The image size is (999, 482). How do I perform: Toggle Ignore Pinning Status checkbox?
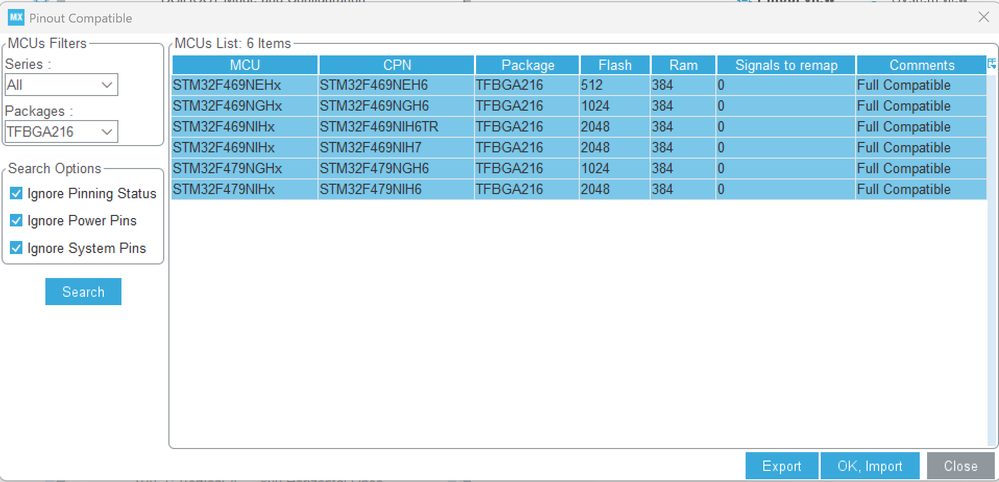(x=17, y=194)
